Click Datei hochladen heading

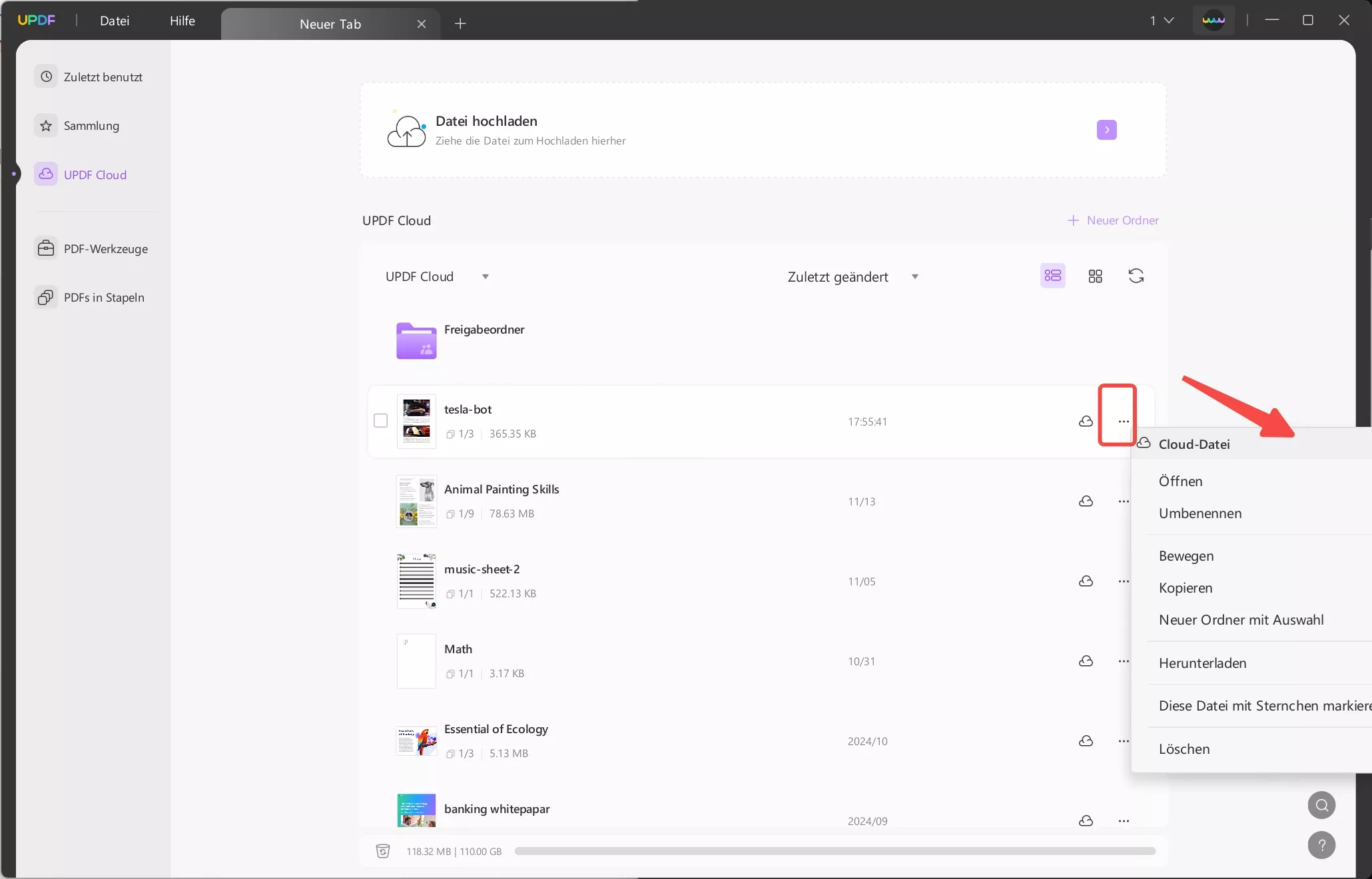(486, 121)
